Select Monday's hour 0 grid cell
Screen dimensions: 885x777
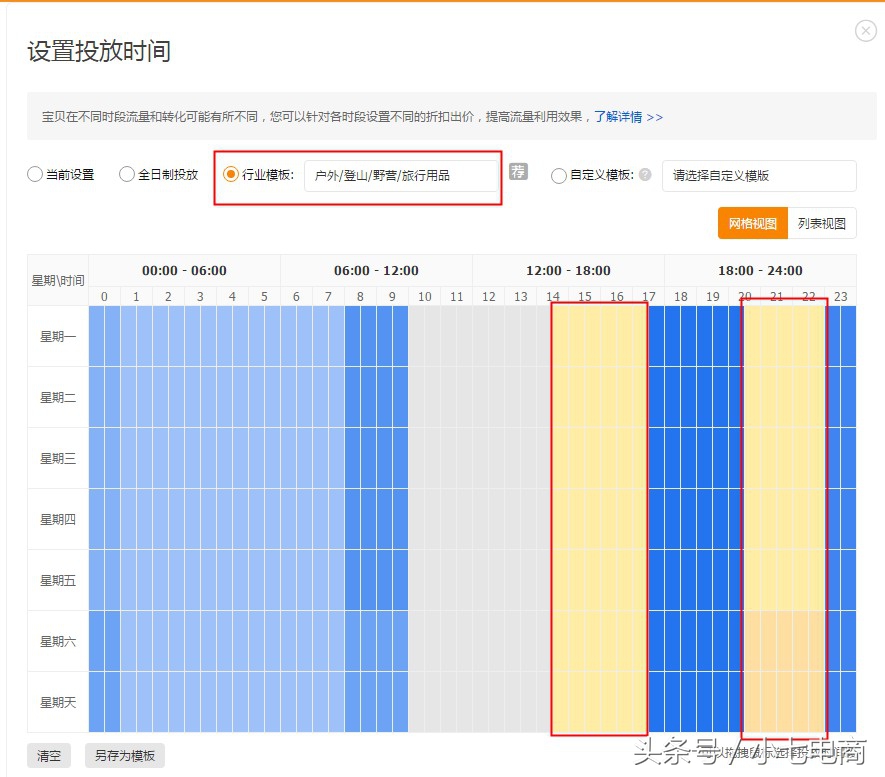103,336
